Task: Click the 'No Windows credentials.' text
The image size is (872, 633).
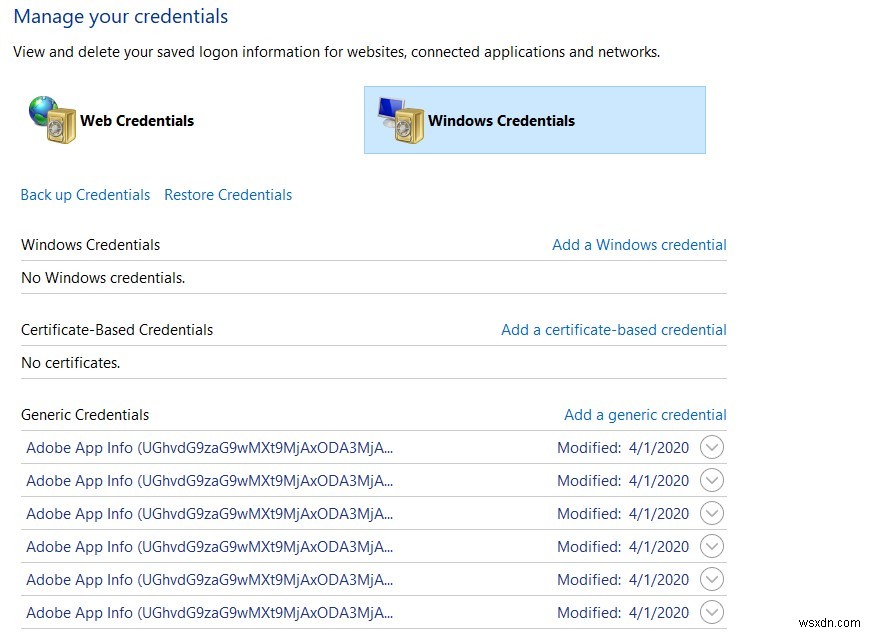Action: coord(103,278)
